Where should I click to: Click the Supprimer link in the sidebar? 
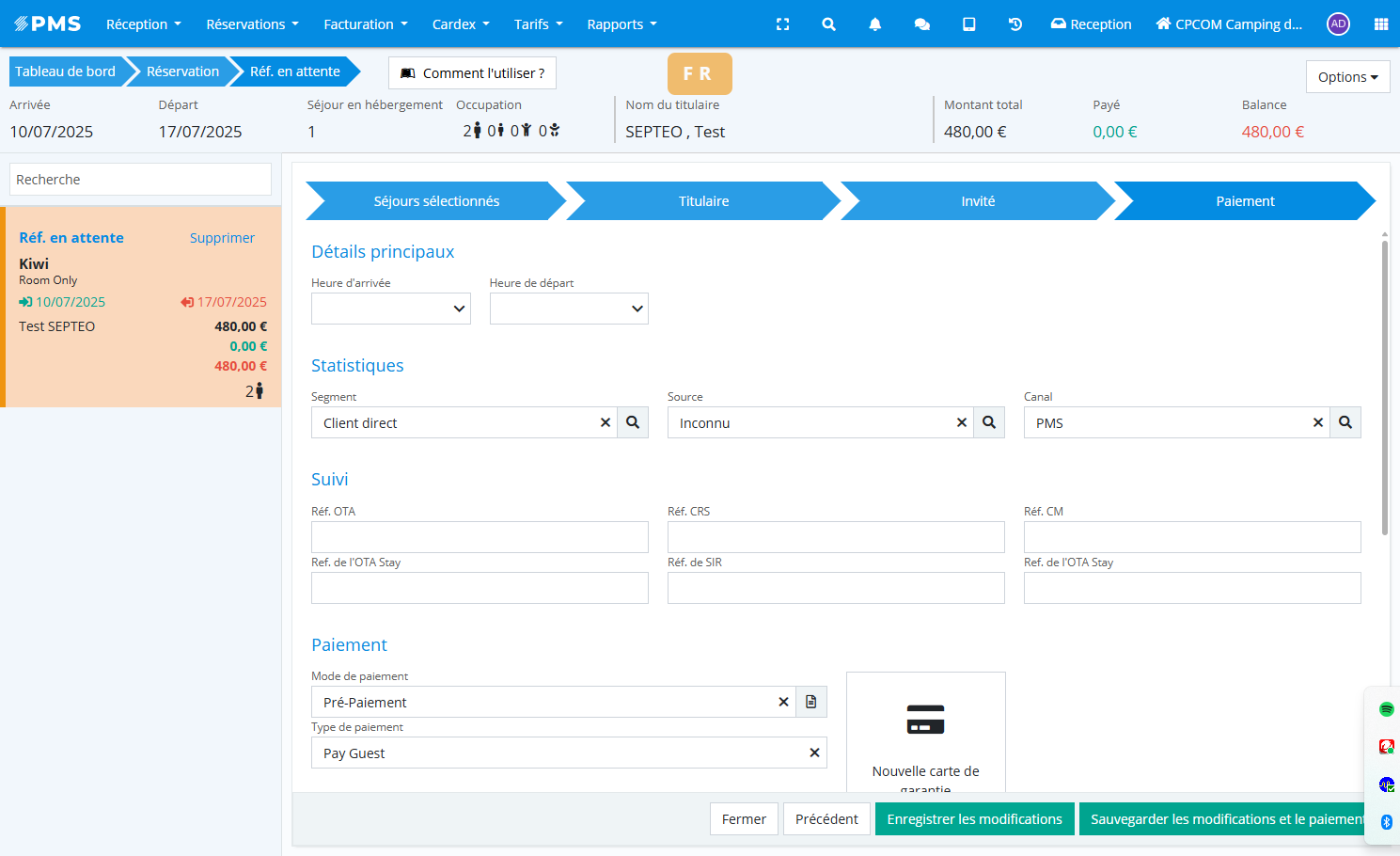point(222,238)
